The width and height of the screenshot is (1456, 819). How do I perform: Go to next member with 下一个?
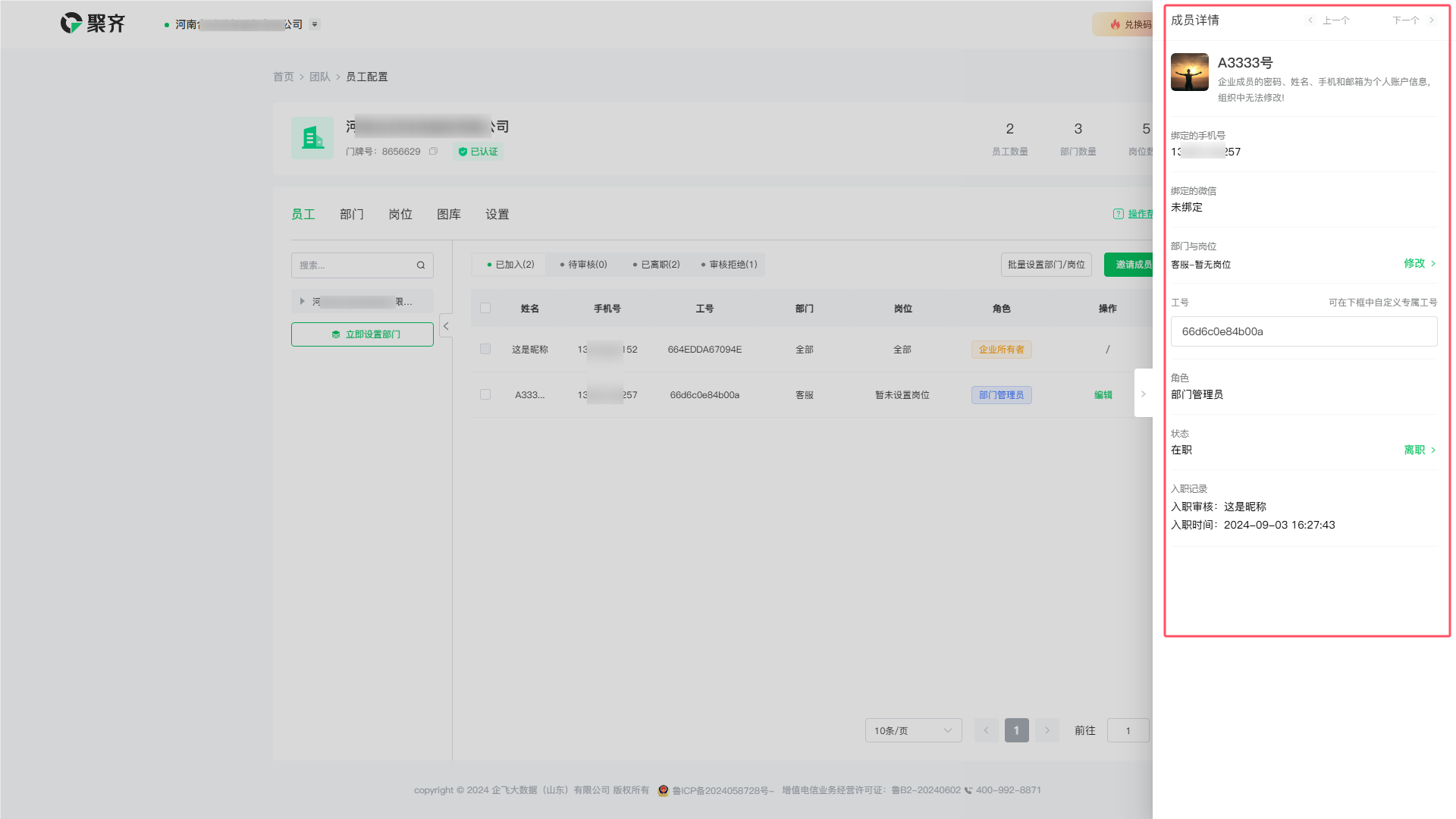click(1414, 20)
